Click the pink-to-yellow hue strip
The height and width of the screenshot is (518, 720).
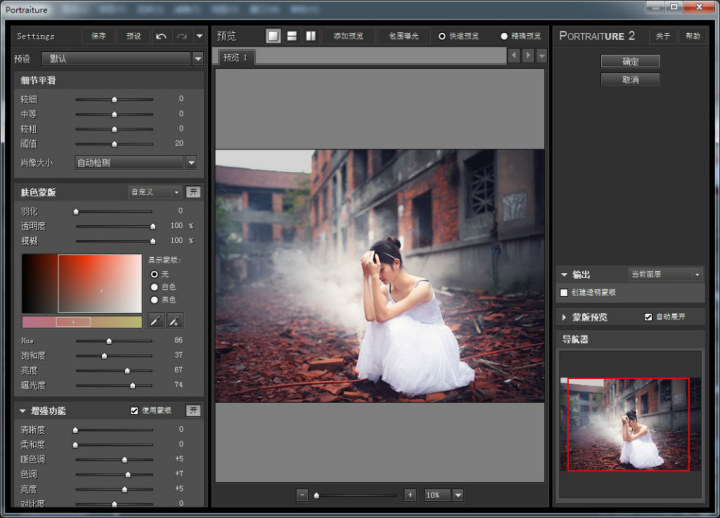pos(82,322)
